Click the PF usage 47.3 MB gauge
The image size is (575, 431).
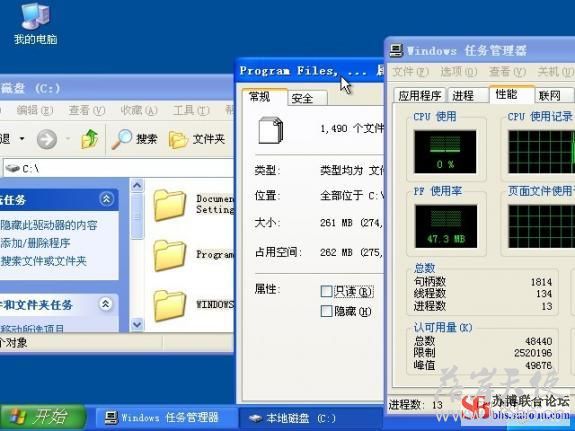[x=446, y=226]
